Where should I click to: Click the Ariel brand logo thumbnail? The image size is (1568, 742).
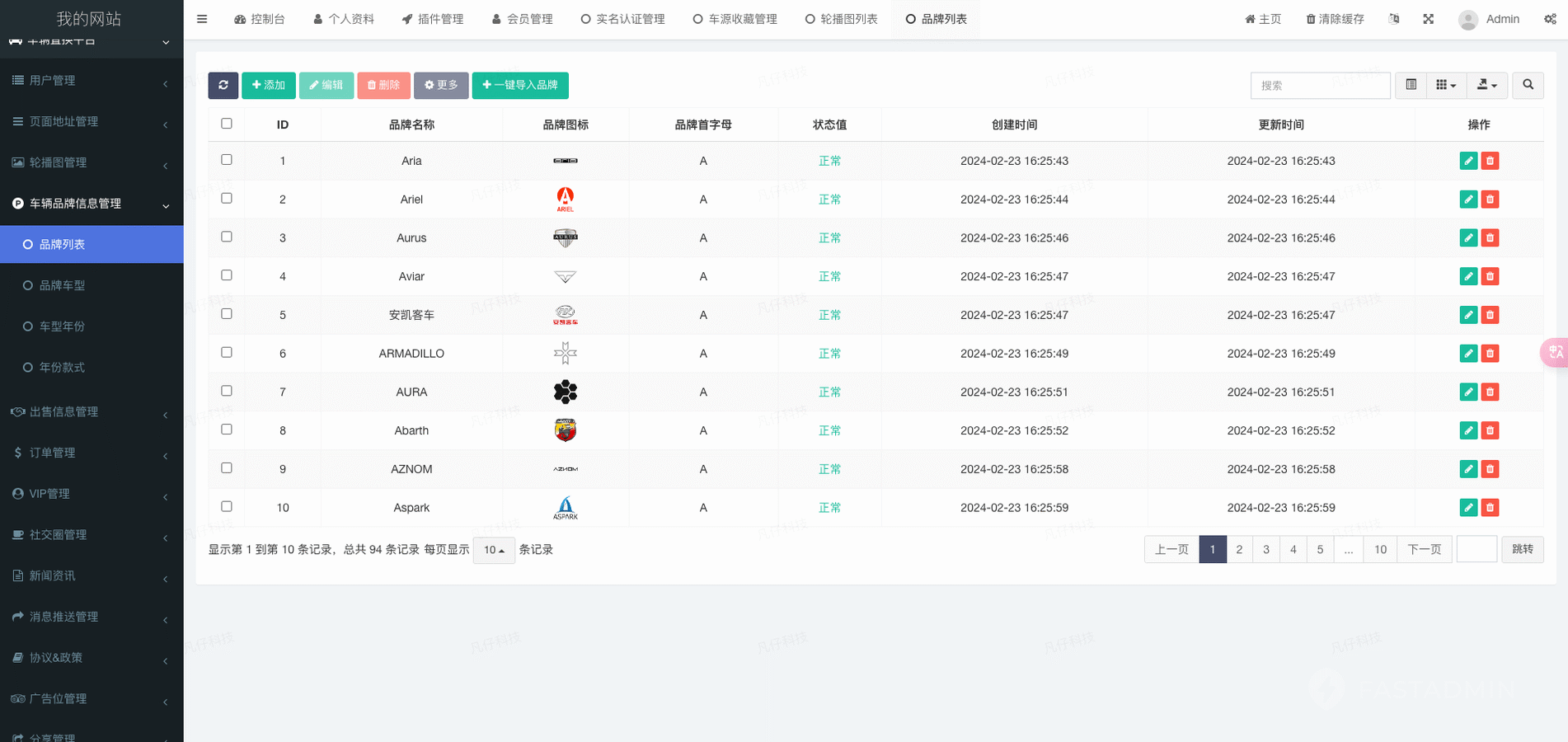pyautogui.click(x=565, y=200)
